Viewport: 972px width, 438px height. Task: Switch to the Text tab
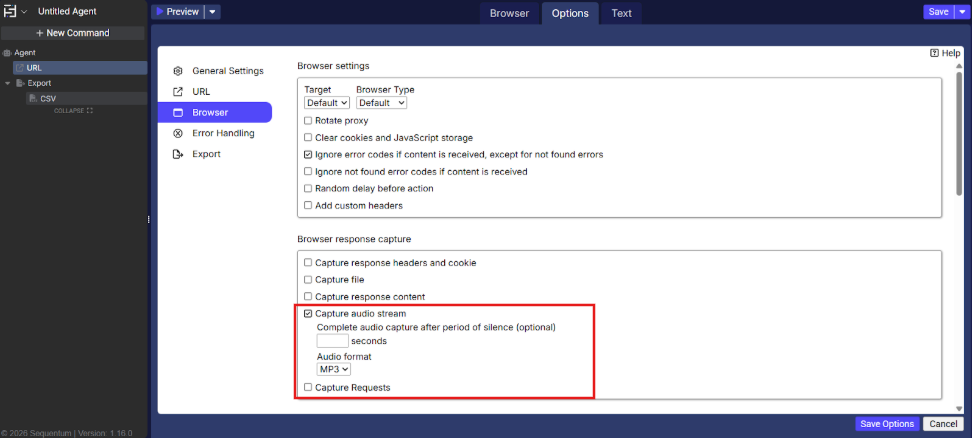(621, 13)
